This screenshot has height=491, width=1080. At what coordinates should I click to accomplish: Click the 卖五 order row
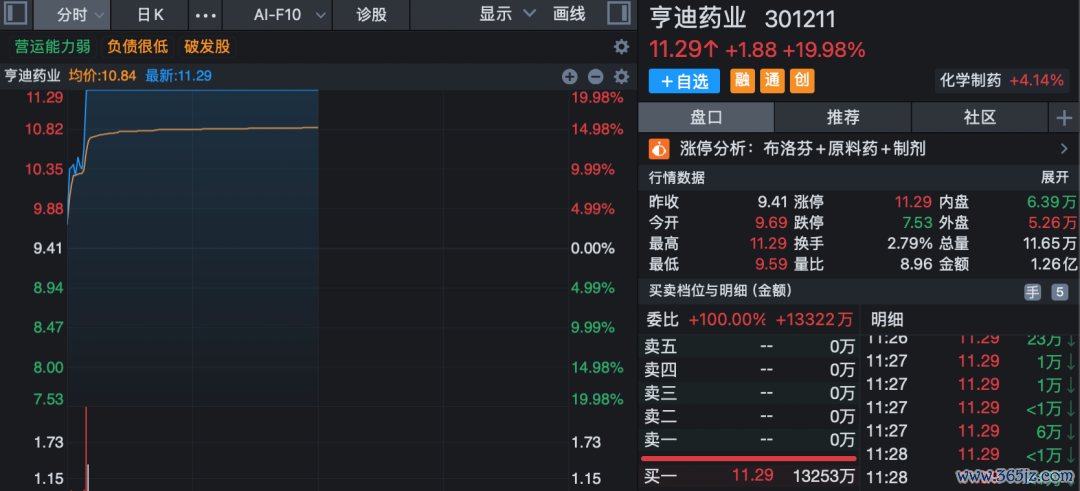pos(749,346)
